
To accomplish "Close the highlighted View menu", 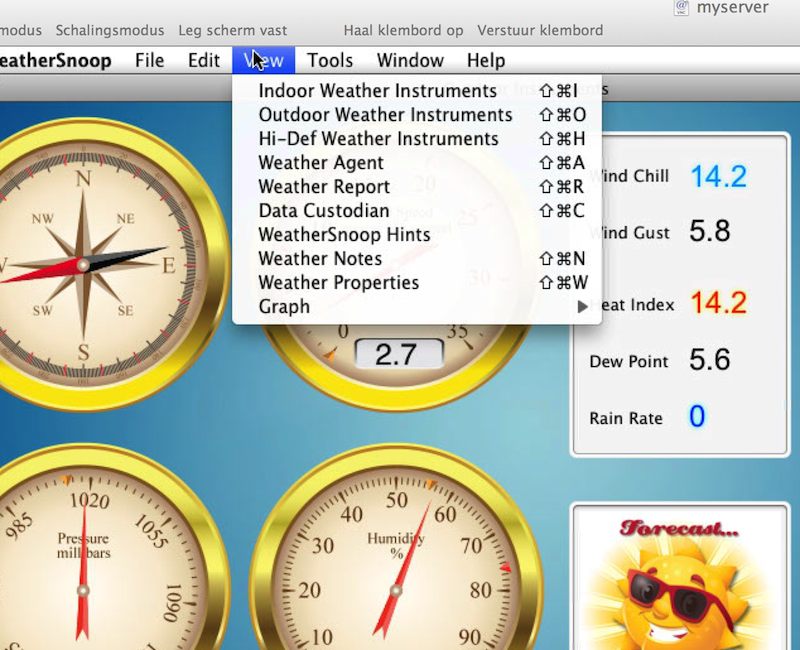I will (263, 60).
